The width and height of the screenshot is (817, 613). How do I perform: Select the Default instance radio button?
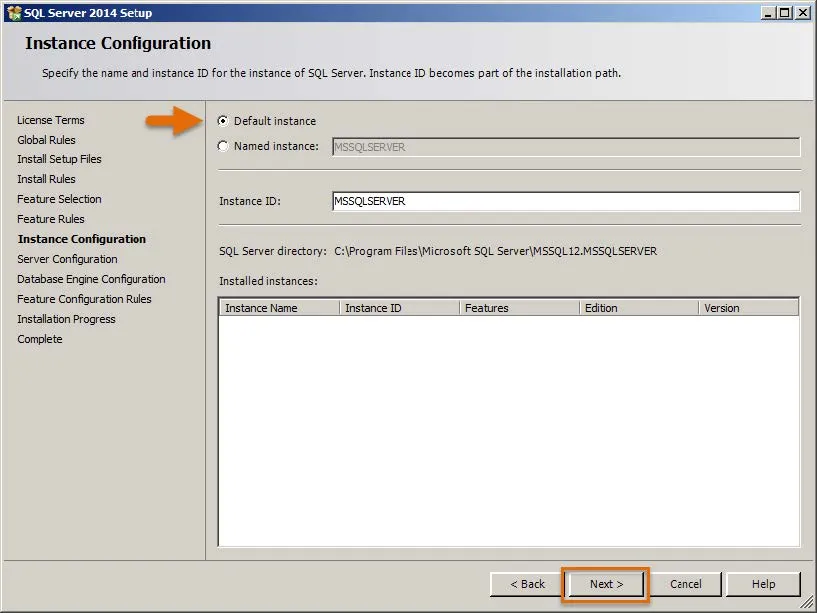coord(223,121)
